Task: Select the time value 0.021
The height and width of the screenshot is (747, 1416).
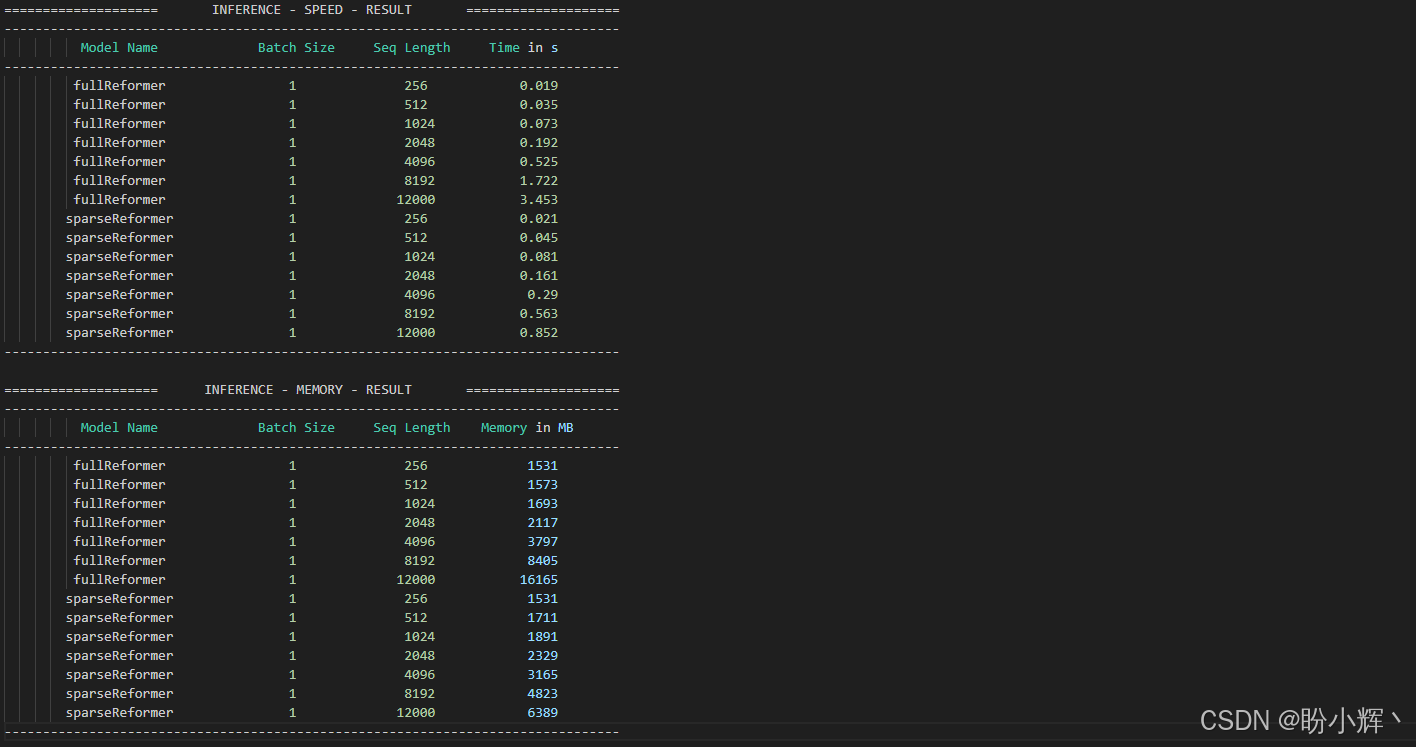Action: (539, 219)
